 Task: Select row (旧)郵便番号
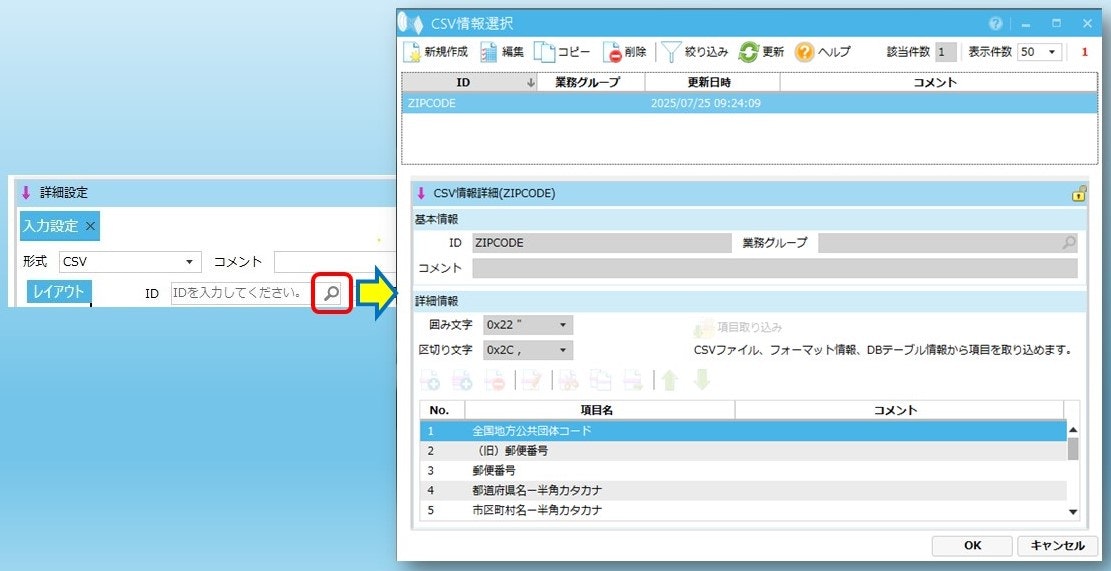click(x=743, y=450)
